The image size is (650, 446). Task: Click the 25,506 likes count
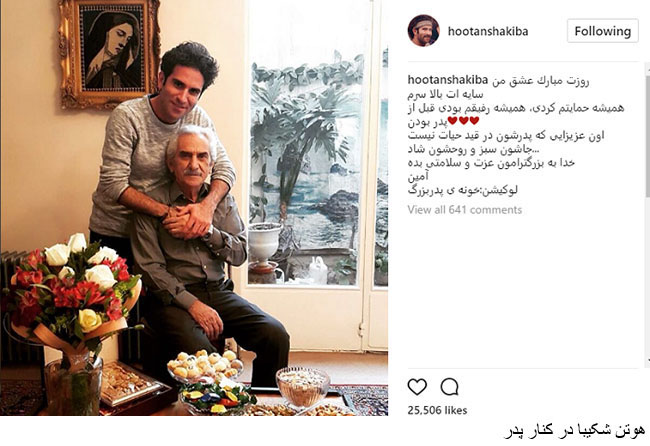pyautogui.click(x=437, y=410)
